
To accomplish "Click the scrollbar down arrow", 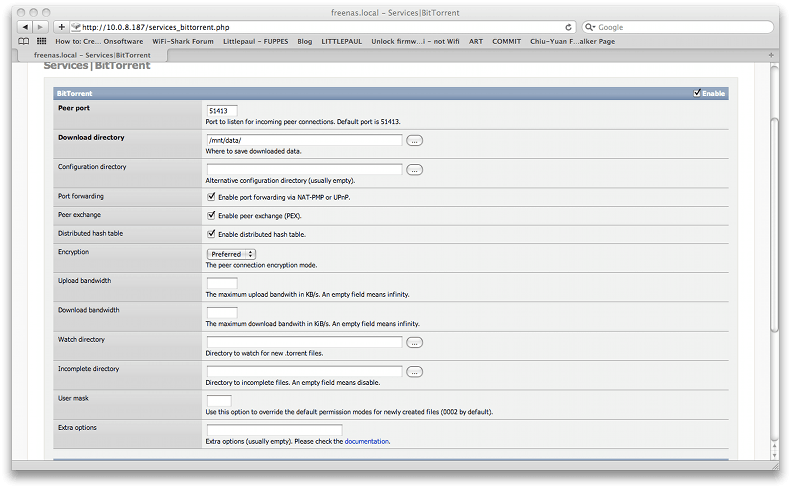I will coord(775,455).
